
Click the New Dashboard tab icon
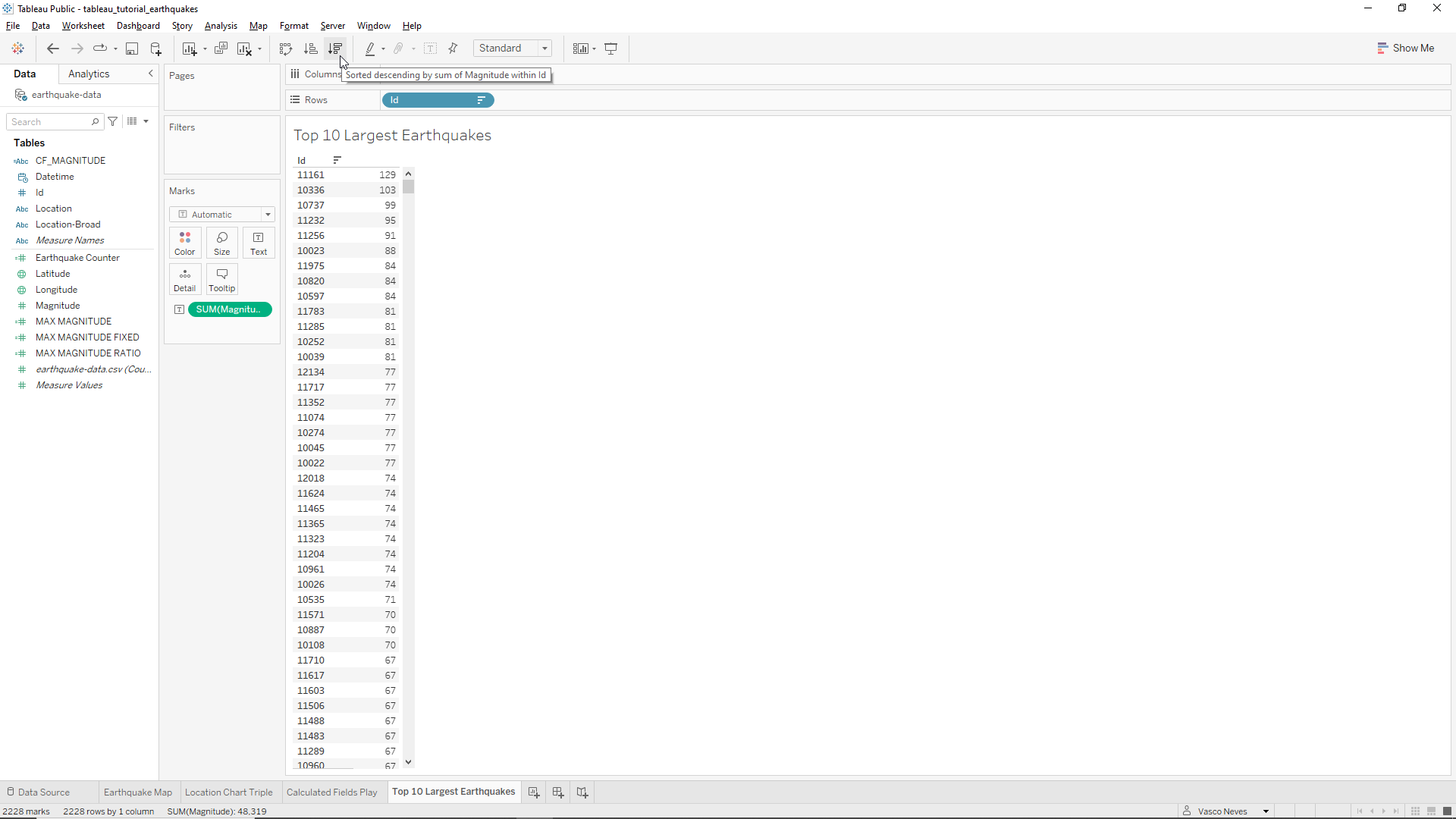(x=558, y=792)
